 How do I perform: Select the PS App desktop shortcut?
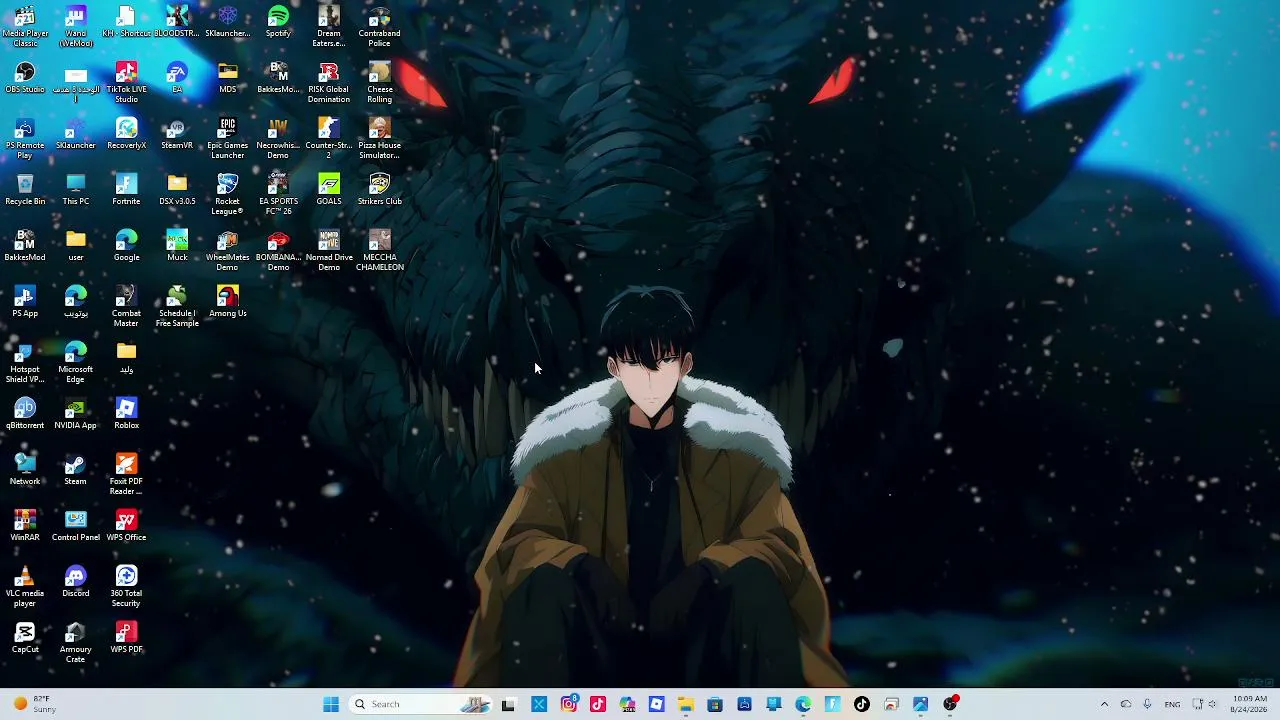pos(25,302)
